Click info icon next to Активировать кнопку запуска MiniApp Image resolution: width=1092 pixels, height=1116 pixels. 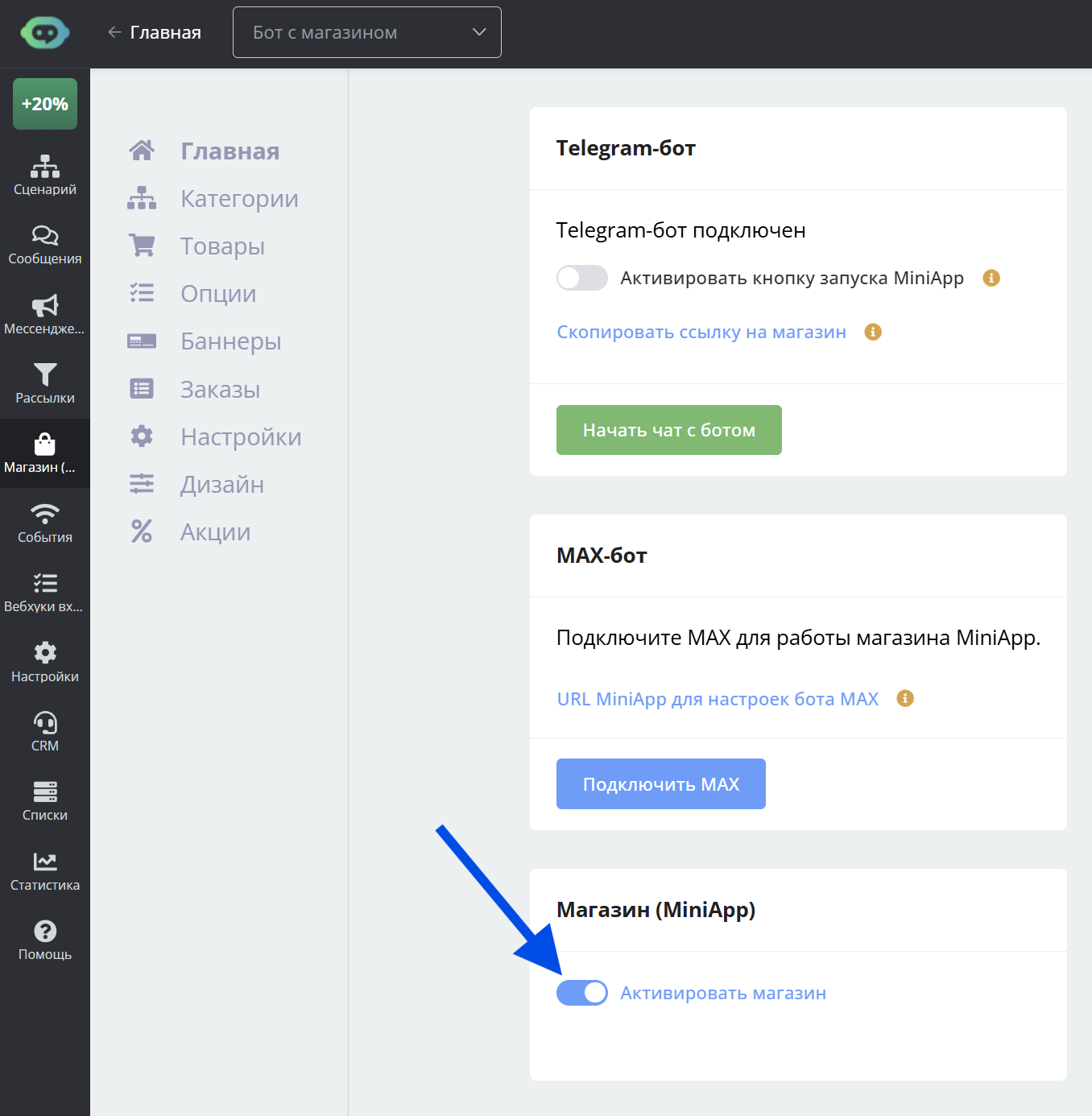pyautogui.click(x=991, y=278)
